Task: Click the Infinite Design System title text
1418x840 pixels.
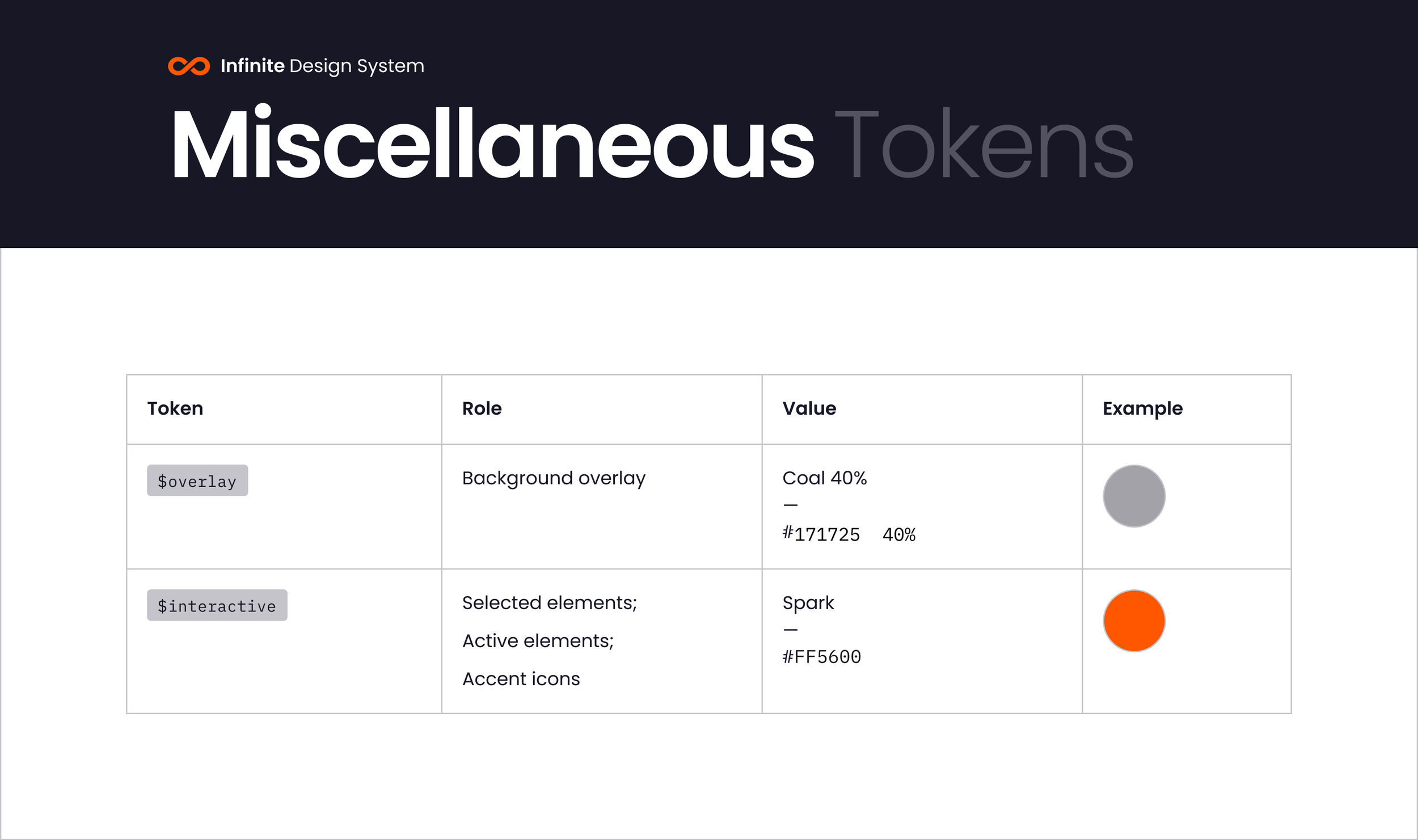Action: point(322,66)
